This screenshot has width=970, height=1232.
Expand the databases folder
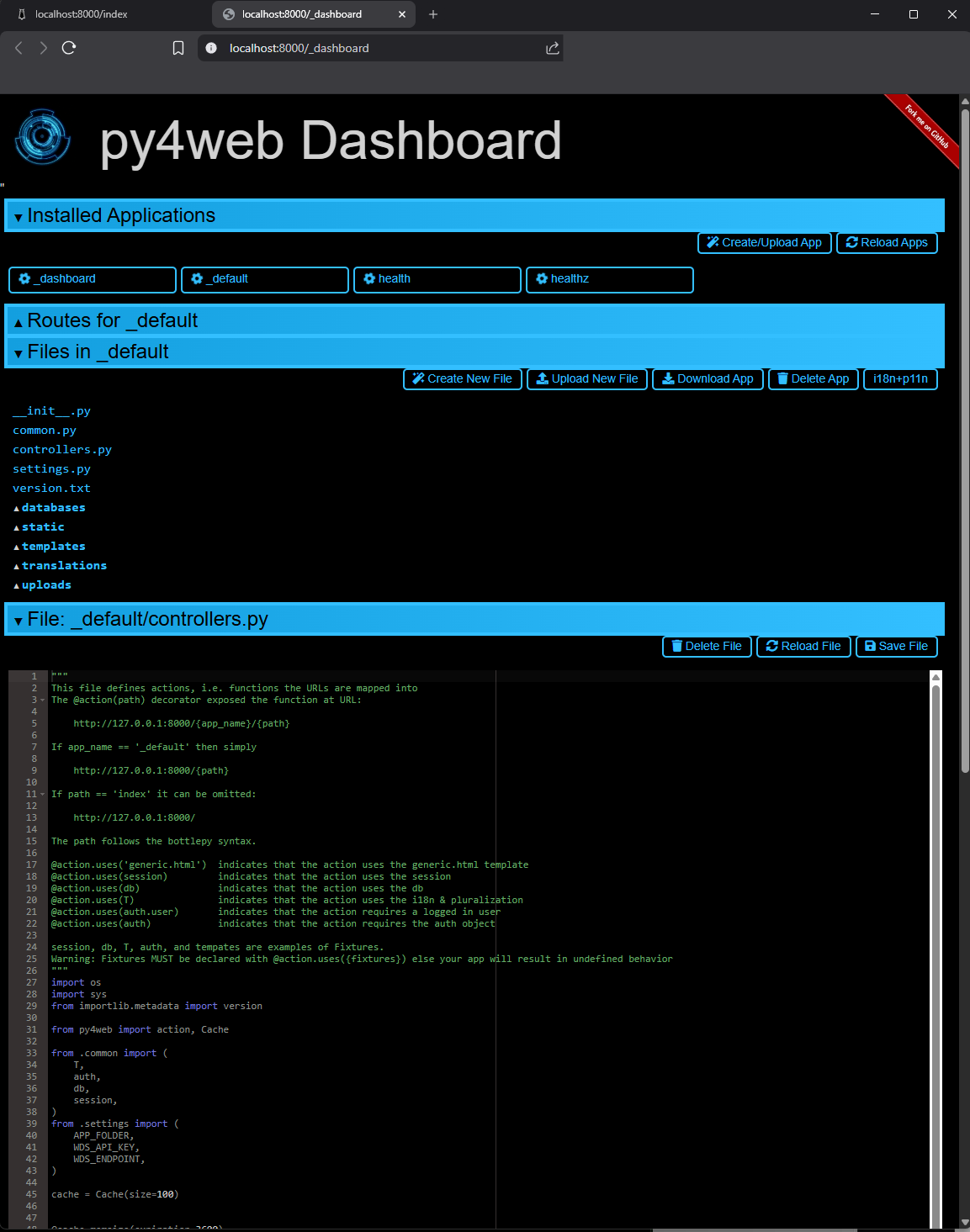(x=53, y=508)
